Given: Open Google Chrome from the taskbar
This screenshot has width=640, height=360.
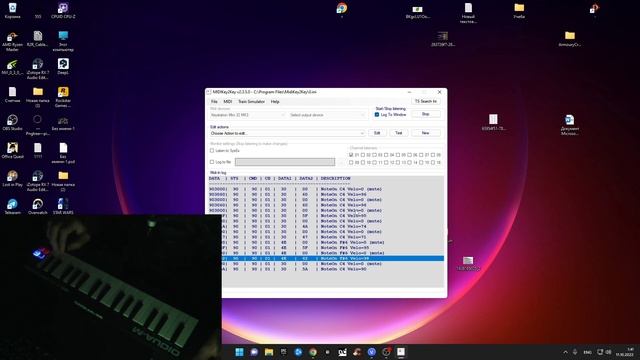Looking at the screenshot, I should click(313, 352).
